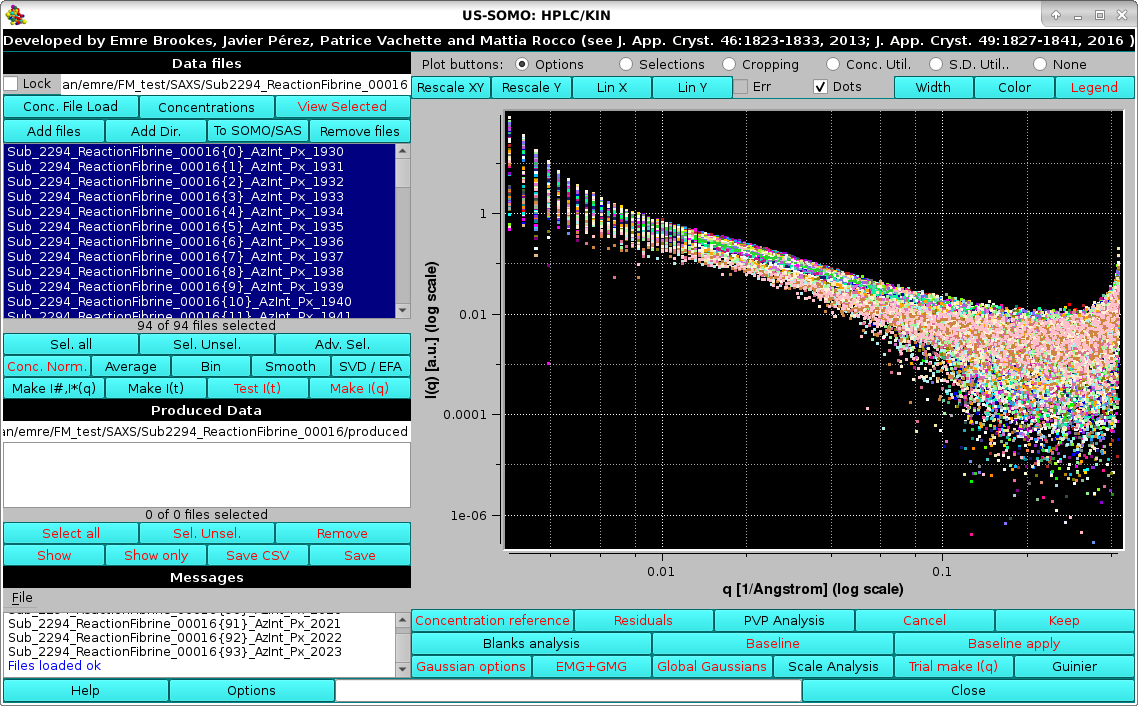The height and width of the screenshot is (706, 1138).
Task: Toggle the Lock checkbox
Action: point(11,85)
